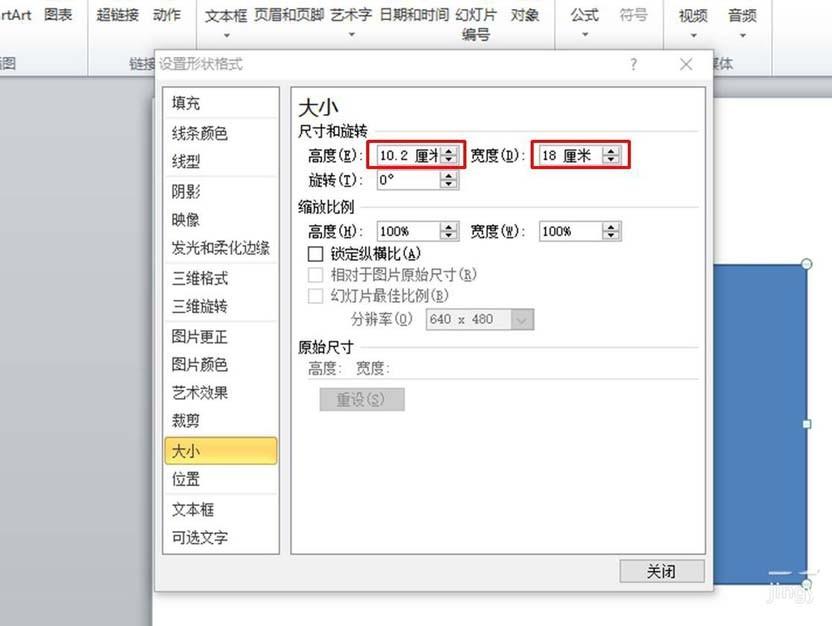
Task: Insert an equation using 公式 icon
Action: coord(583,16)
